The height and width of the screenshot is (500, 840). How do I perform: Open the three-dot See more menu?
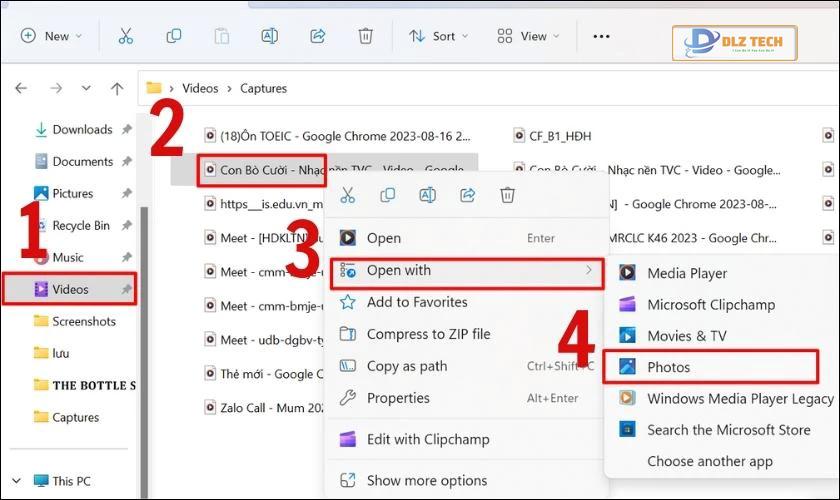tap(601, 36)
